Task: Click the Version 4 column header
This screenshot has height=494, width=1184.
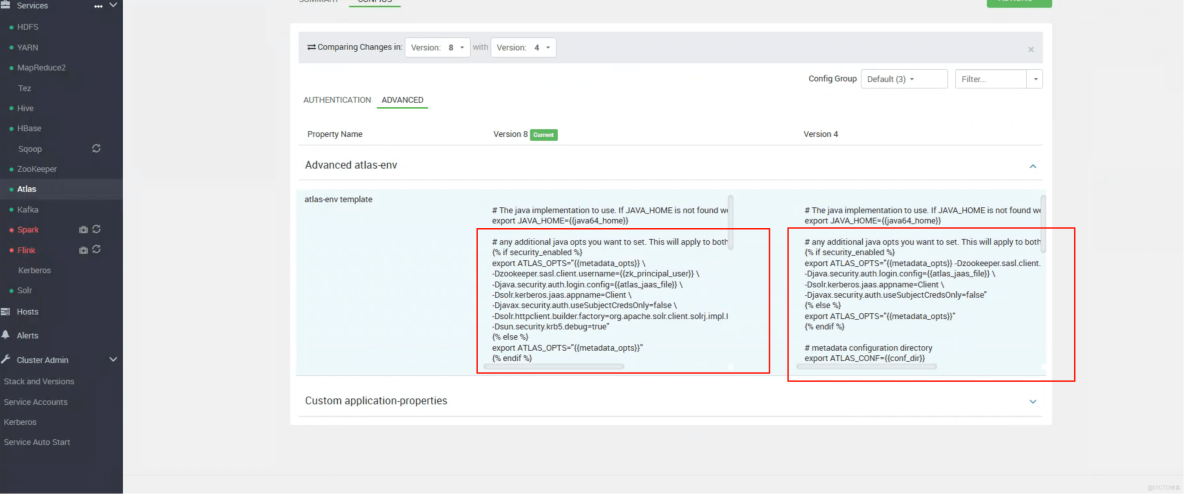Action: (x=821, y=134)
